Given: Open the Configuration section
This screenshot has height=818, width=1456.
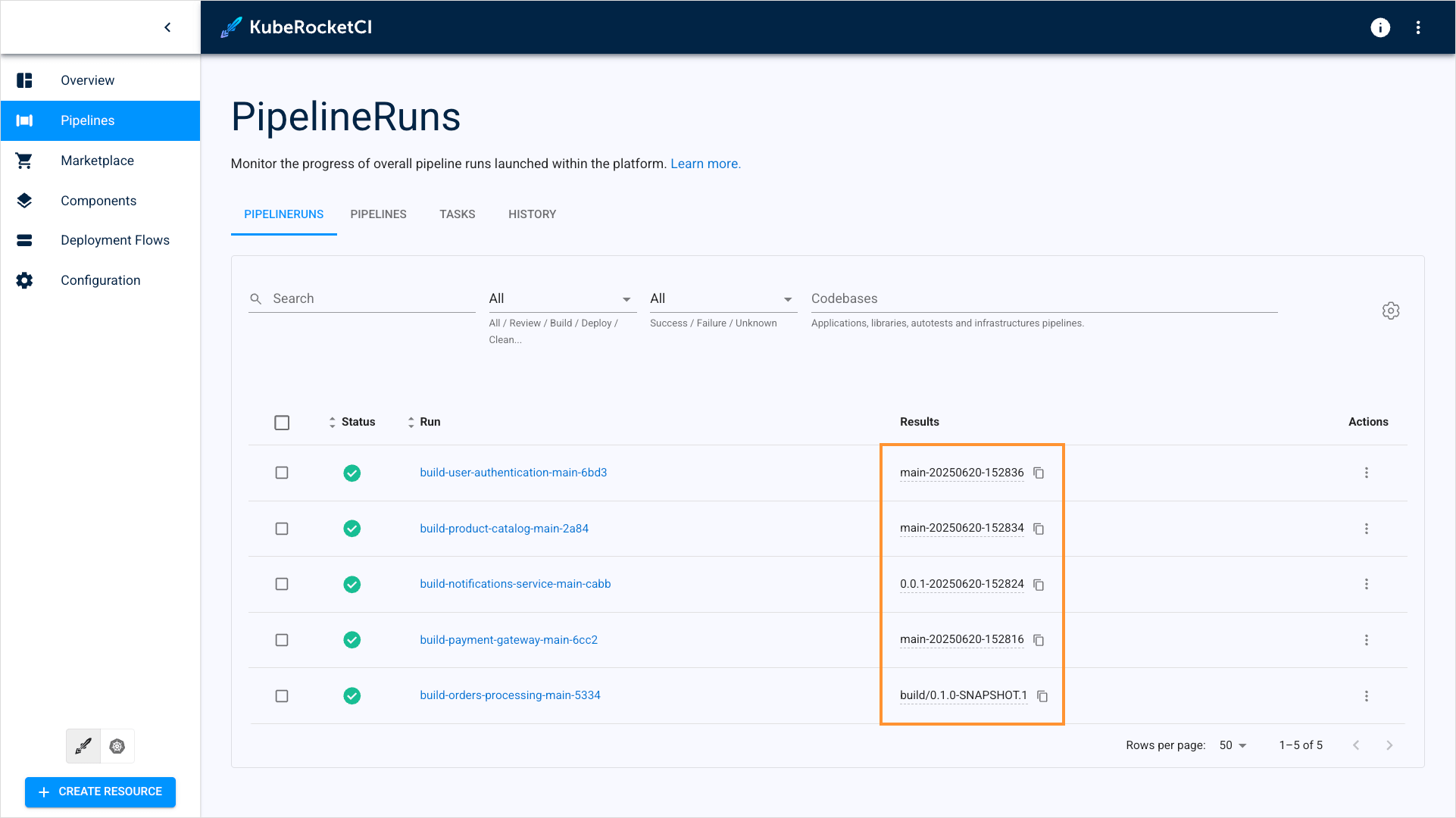Looking at the screenshot, I should coord(100,279).
